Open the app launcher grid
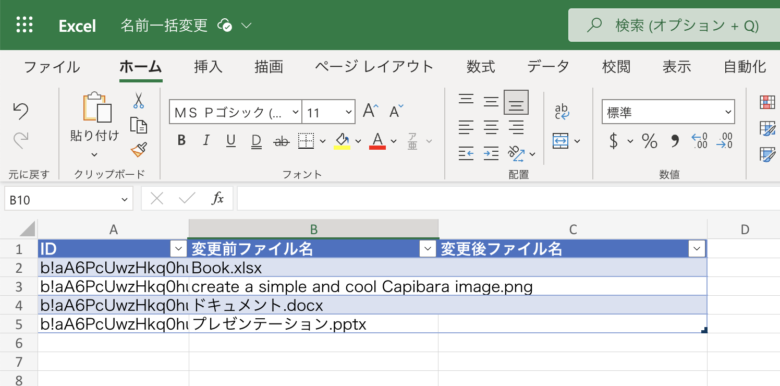Image resolution: width=780 pixels, height=386 pixels. tap(24, 25)
